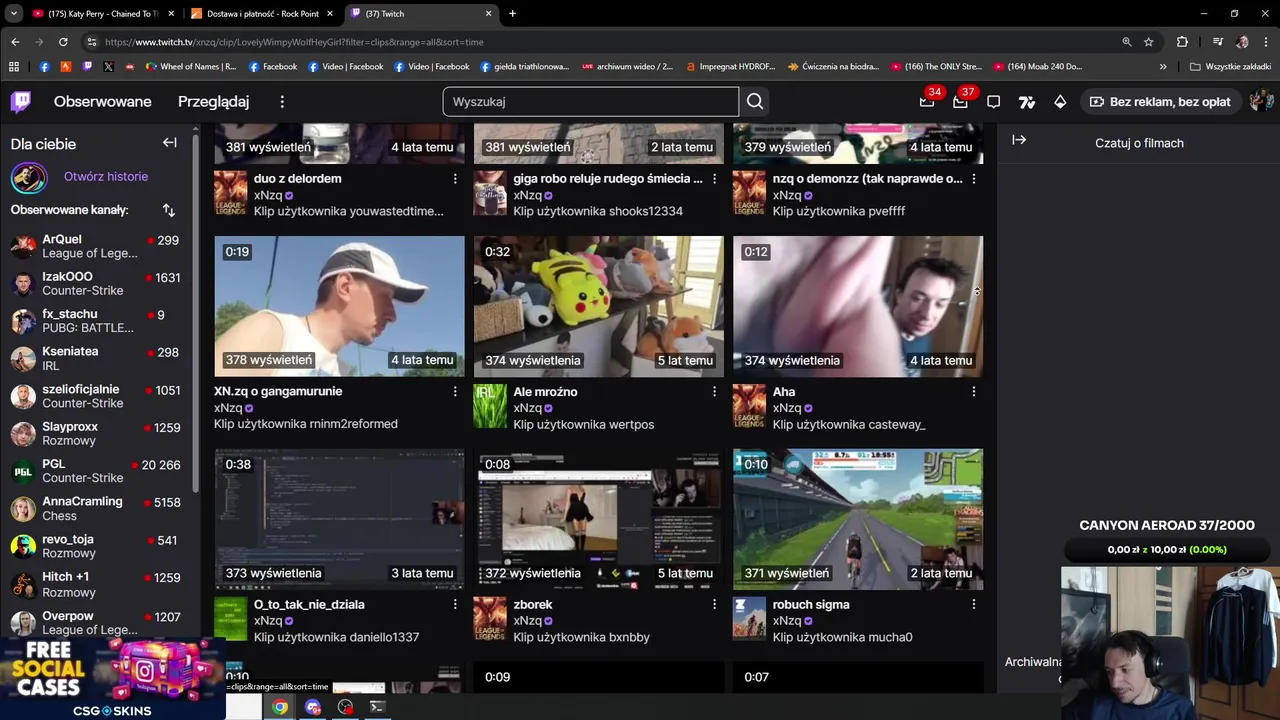Open a new browser tab
1280x720 pixels.
pos(512,14)
